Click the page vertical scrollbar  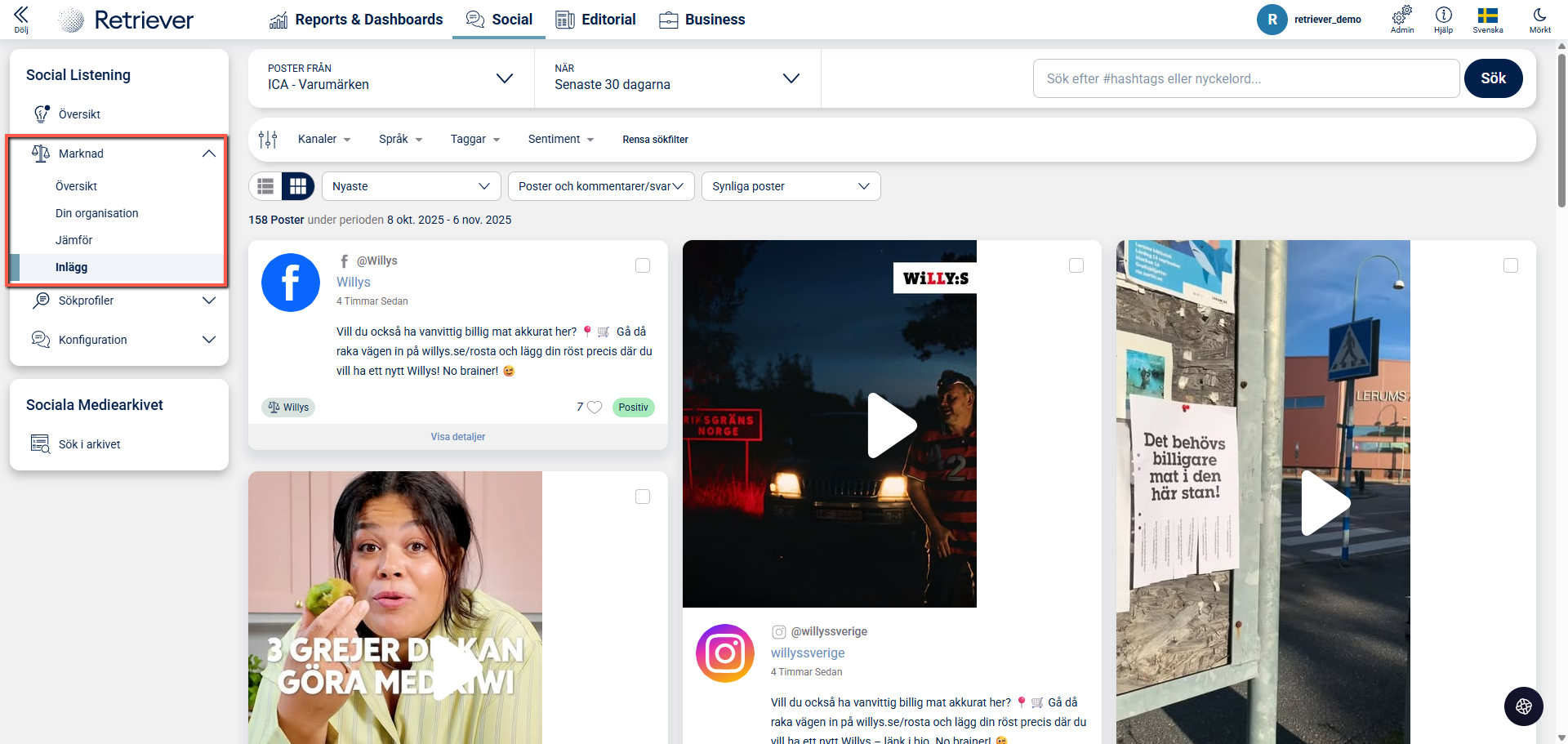1561,131
